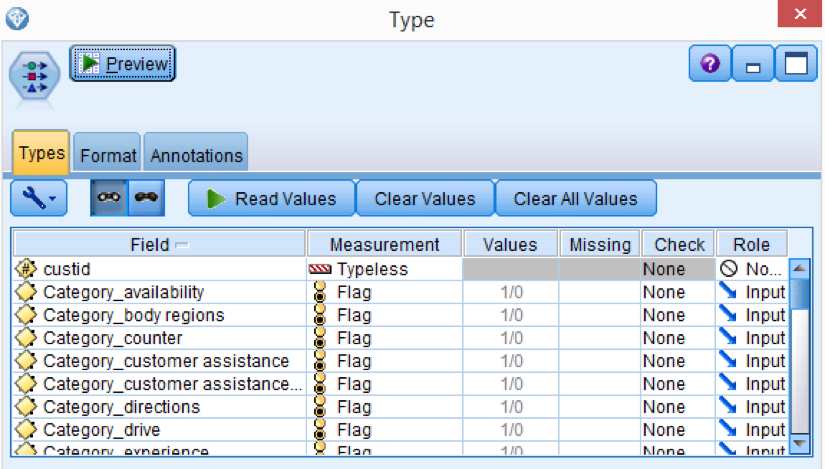The image size is (825, 469).
Task: Open Flag measurement dropdown for Category_drive
Action: point(385,430)
